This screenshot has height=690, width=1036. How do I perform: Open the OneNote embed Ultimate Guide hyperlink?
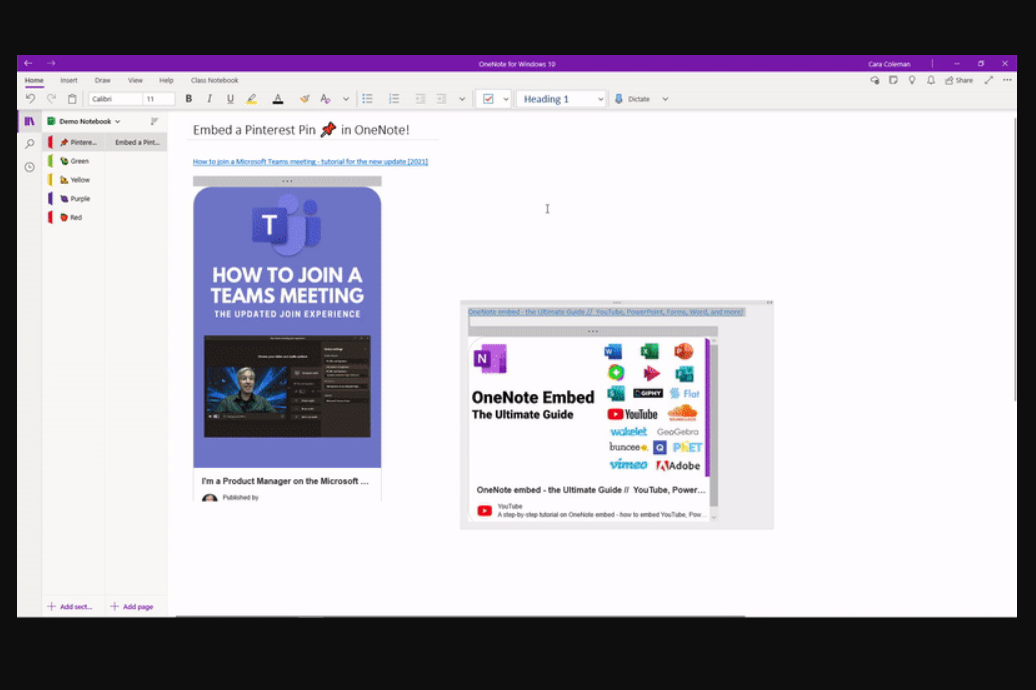tap(606, 312)
